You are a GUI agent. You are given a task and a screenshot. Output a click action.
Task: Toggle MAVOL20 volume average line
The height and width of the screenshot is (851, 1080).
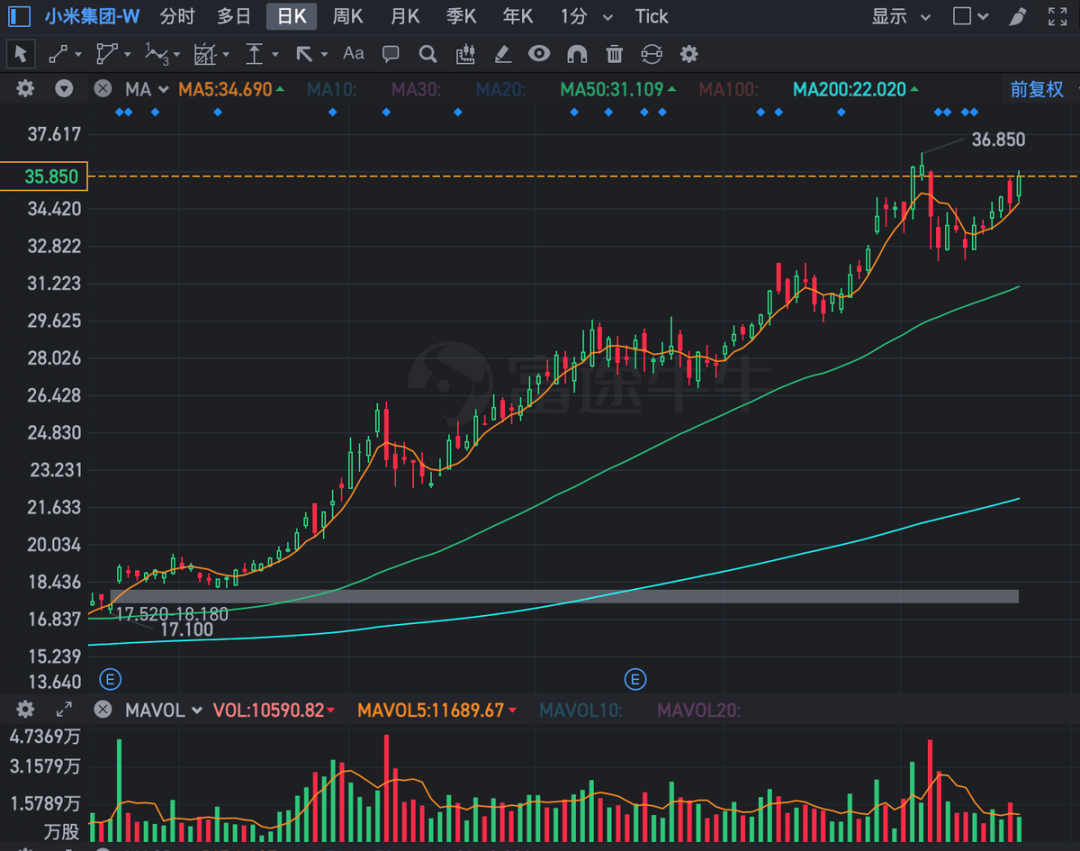(698, 710)
